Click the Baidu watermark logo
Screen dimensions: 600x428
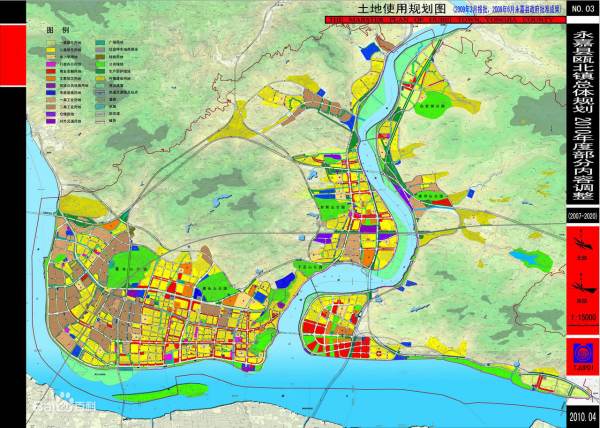click(x=59, y=407)
